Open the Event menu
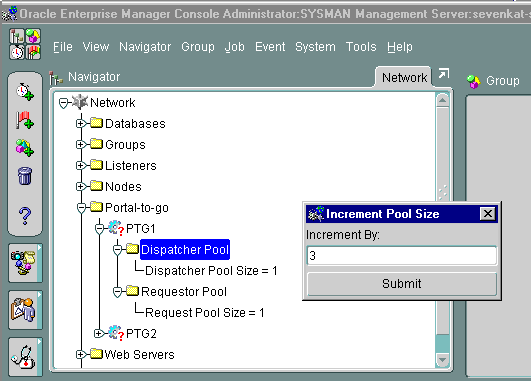Screen dimensions: 531x381 click(270, 47)
